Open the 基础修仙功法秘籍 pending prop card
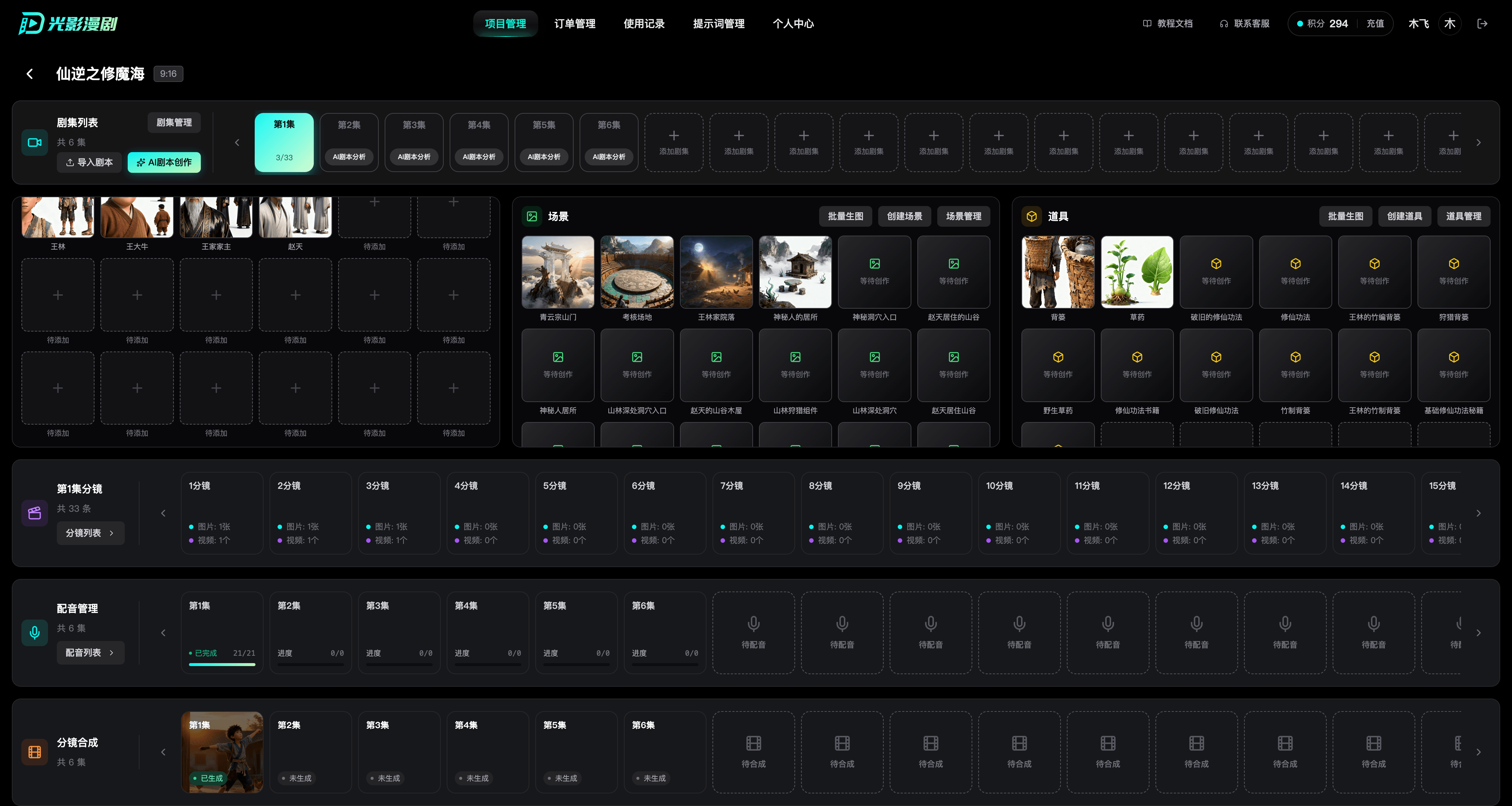 [1453, 365]
